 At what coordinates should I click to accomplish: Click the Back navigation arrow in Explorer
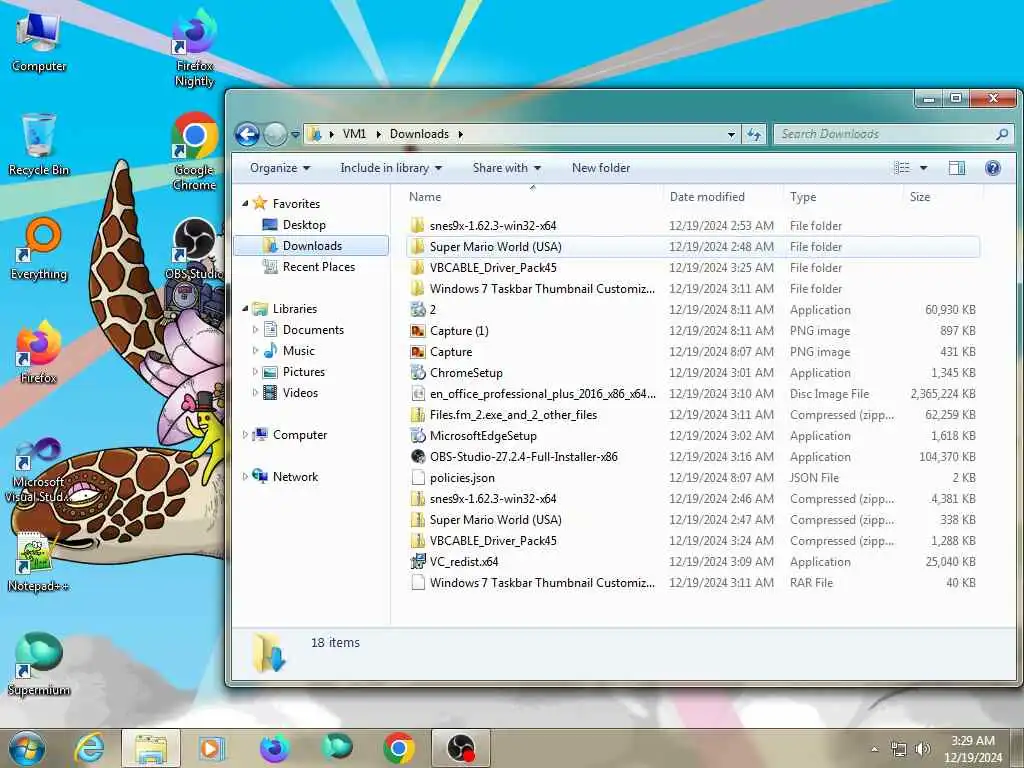[x=248, y=135]
